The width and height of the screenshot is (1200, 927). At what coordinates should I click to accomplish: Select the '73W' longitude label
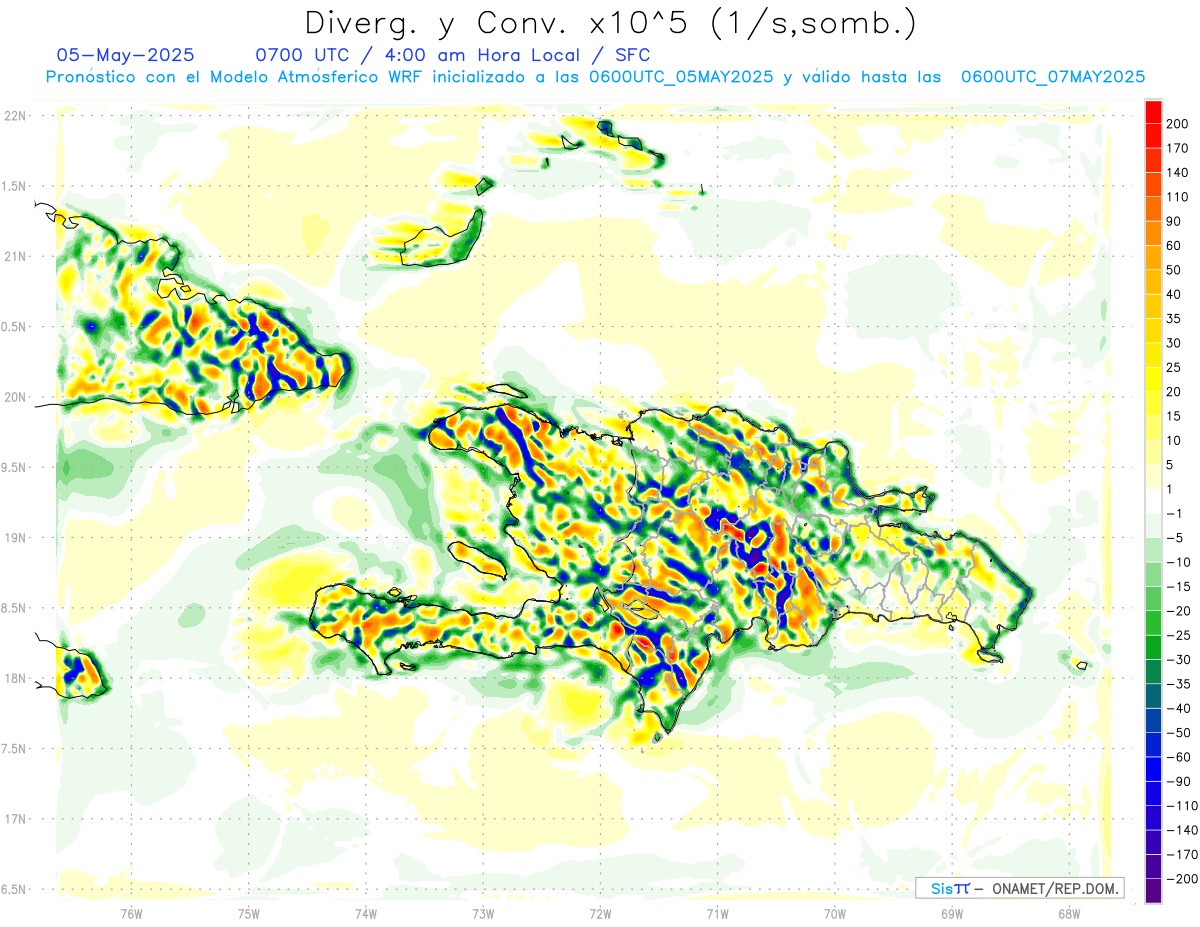tap(483, 913)
